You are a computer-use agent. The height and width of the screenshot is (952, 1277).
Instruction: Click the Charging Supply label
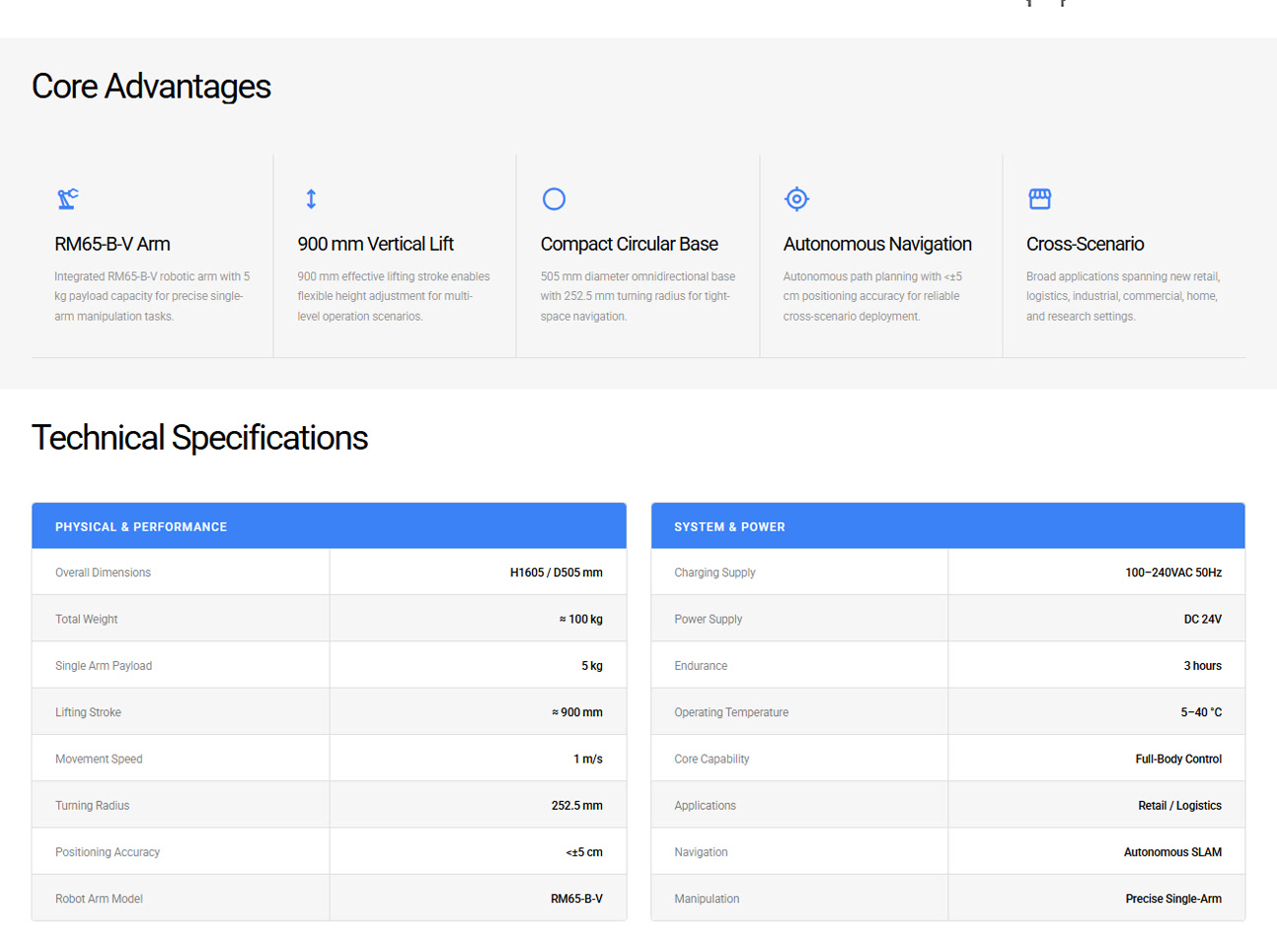(714, 572)
